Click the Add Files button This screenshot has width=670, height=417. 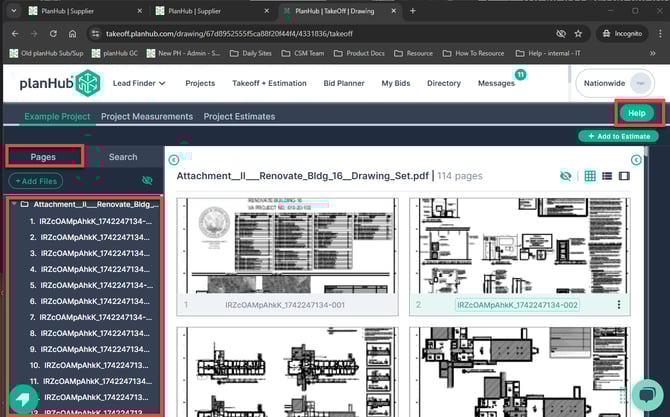35,181
